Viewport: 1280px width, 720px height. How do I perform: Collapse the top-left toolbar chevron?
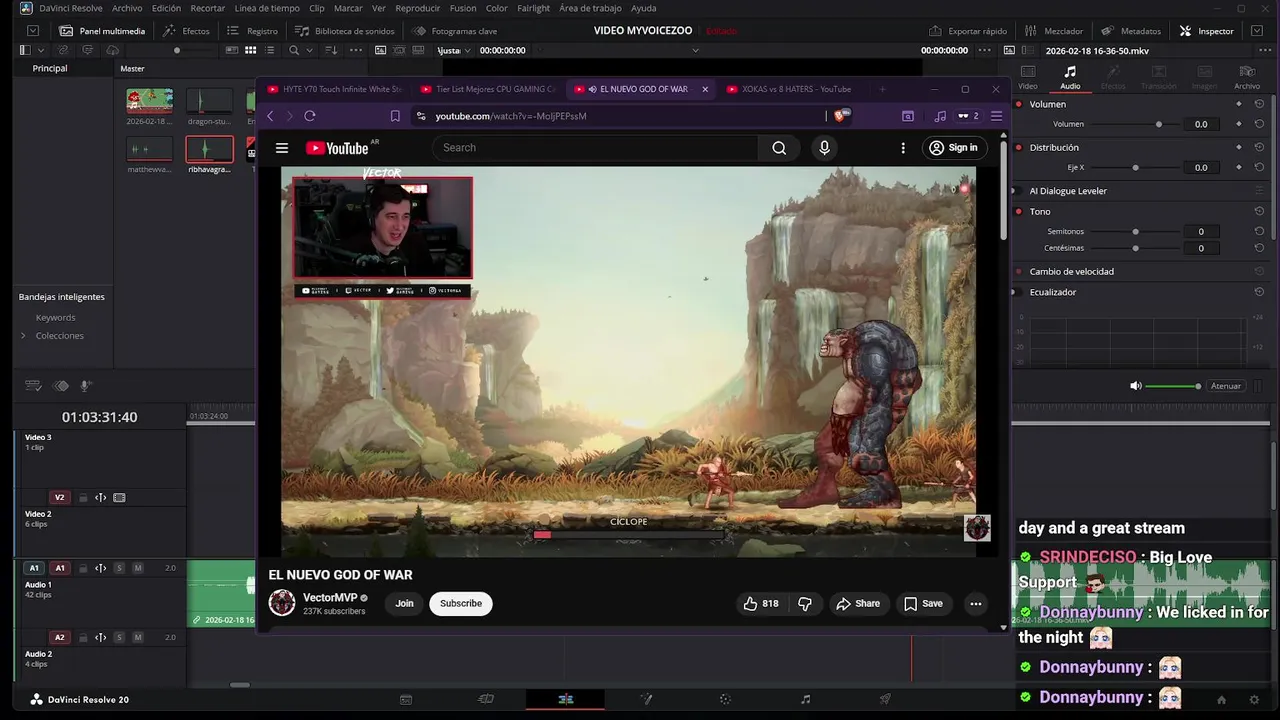click(x=33, y=31)
